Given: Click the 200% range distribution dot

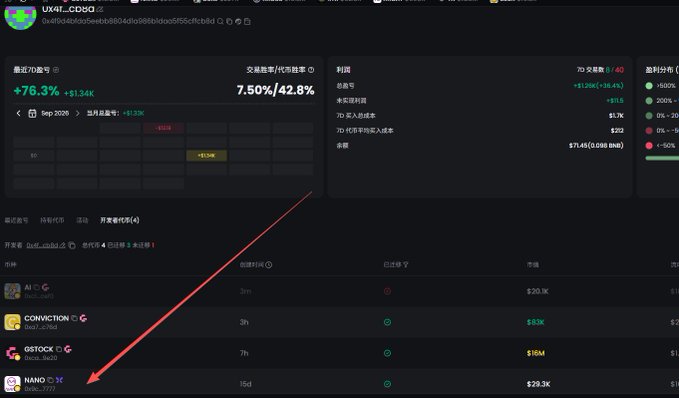Looking at the screenshot, I should point(649,100).
